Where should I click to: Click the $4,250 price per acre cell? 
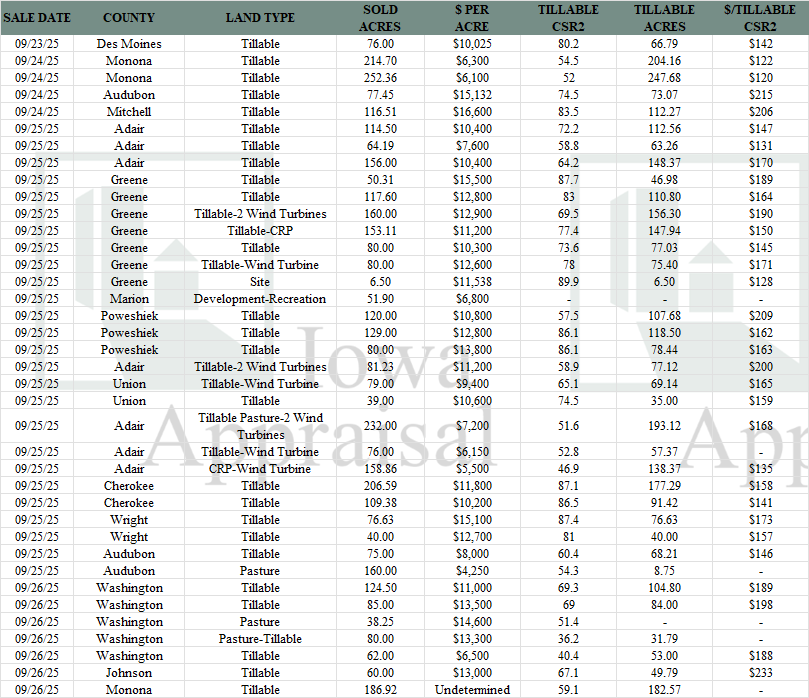coord(472,571)
